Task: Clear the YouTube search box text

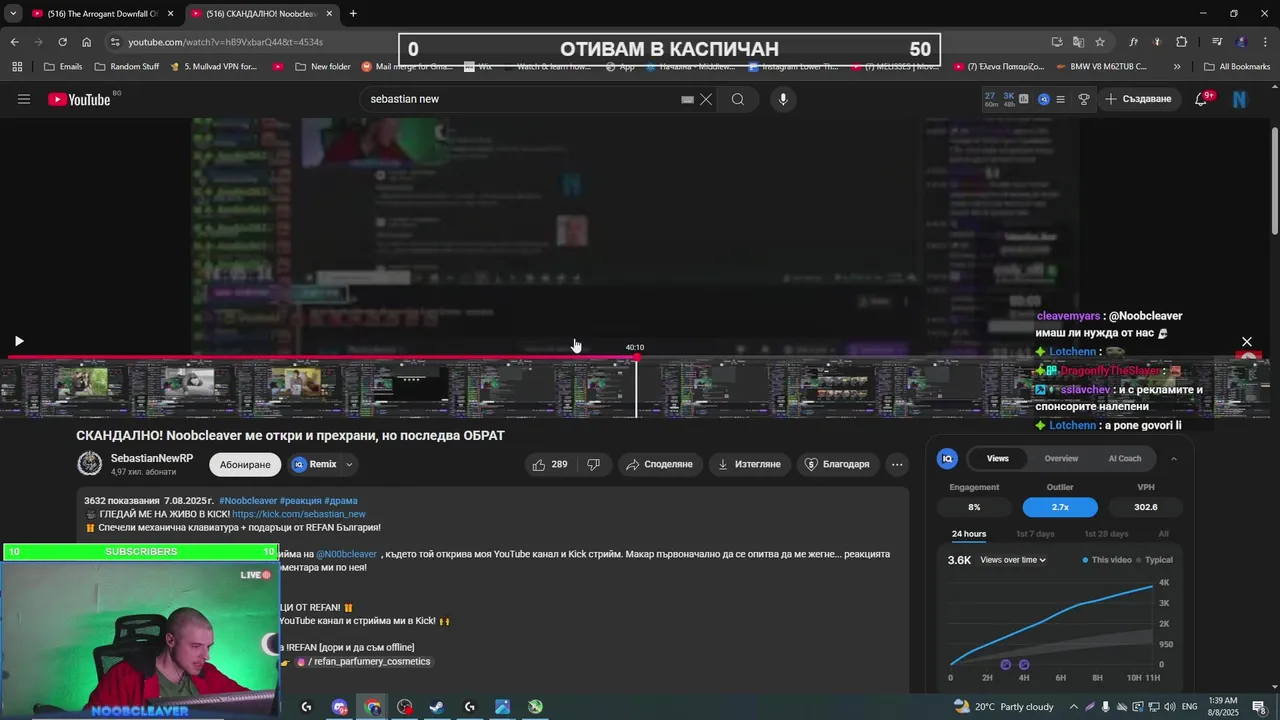Action: (x=706, y=99)
